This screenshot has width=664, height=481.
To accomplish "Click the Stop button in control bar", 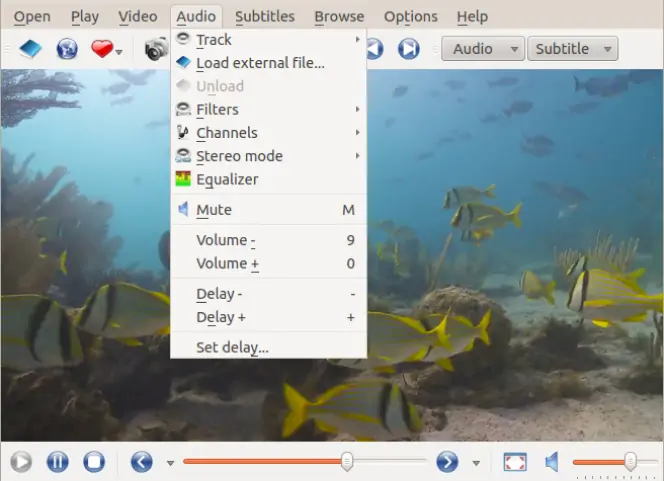I will [x=94, y=462].
